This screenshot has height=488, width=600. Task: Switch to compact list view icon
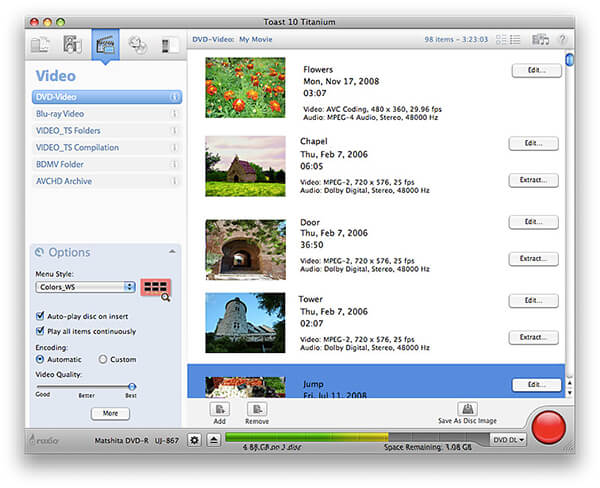(515, 39)
